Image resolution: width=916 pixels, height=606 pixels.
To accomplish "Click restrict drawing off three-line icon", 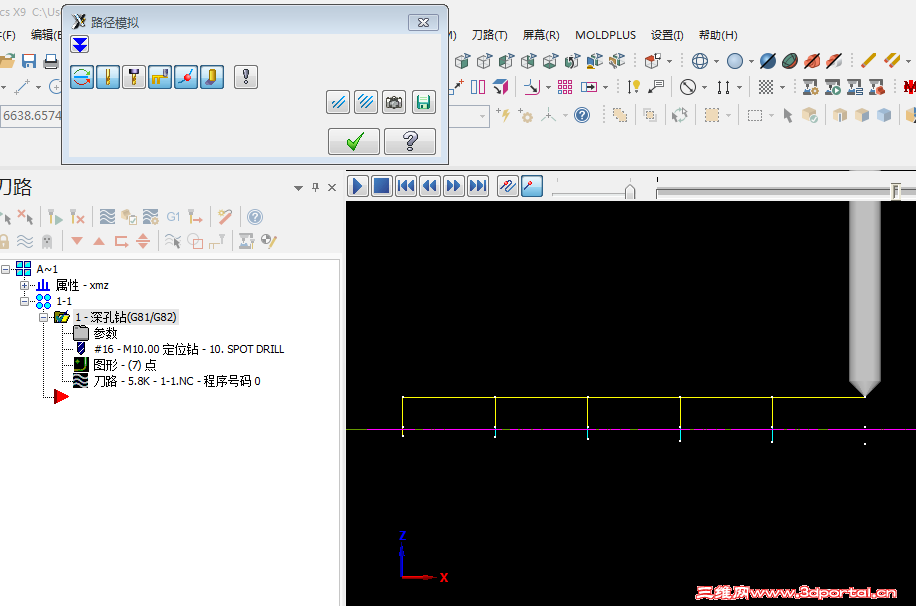I will [x=366, y=102].
